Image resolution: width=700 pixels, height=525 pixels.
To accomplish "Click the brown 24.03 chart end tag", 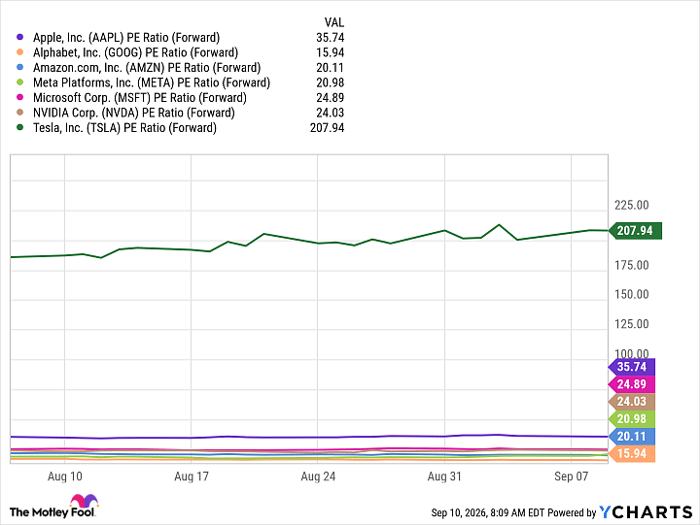I will (632, 401).
